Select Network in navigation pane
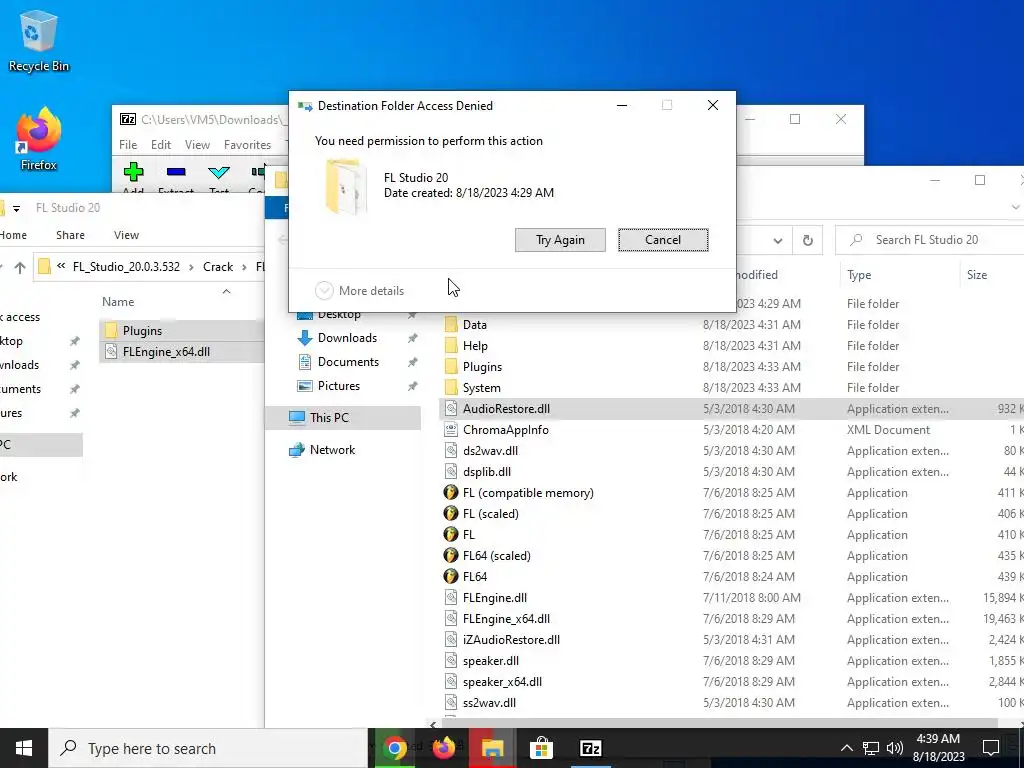The image size is (1024, 768). coord(332,450)
